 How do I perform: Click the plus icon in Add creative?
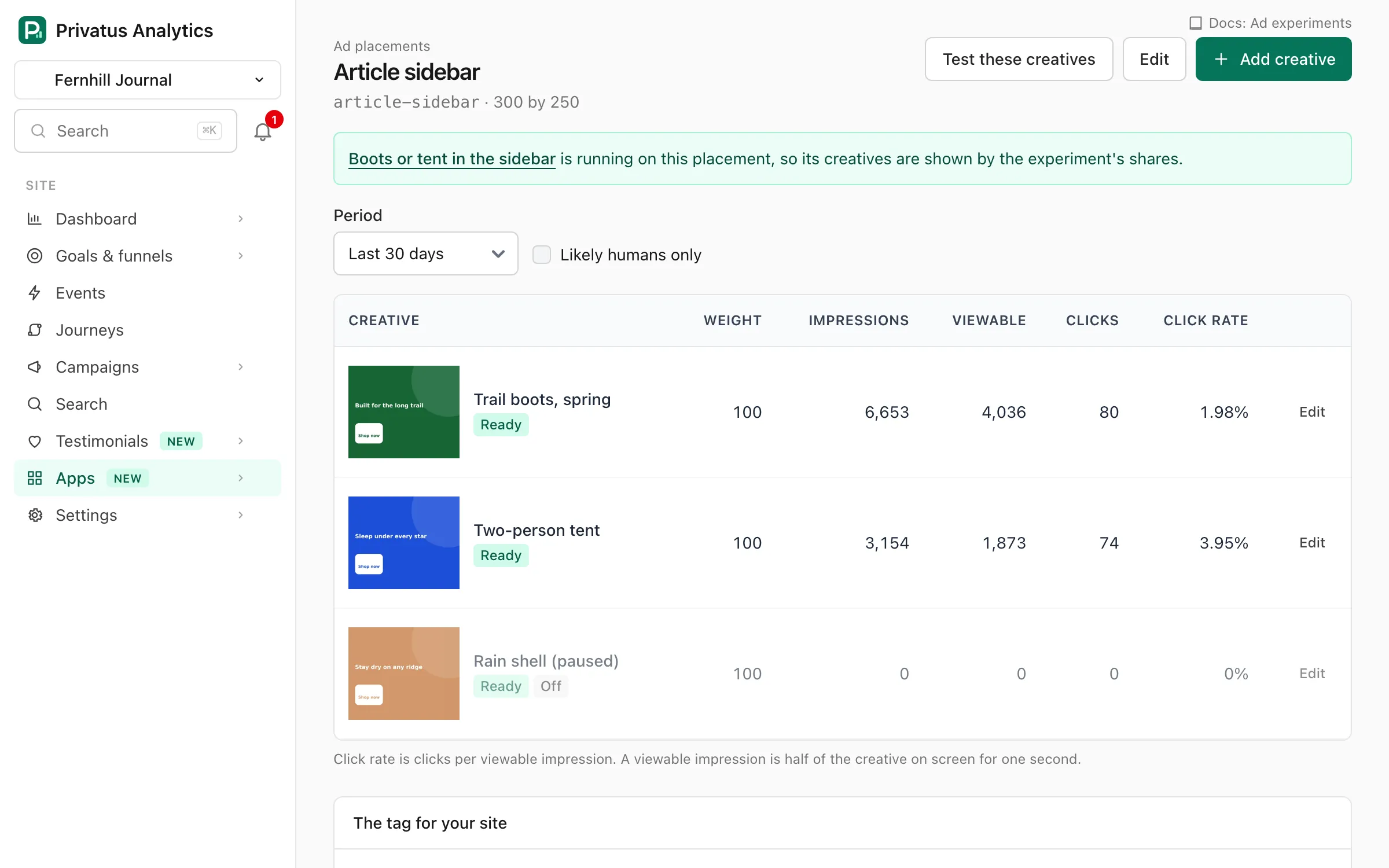[1221, 59]
